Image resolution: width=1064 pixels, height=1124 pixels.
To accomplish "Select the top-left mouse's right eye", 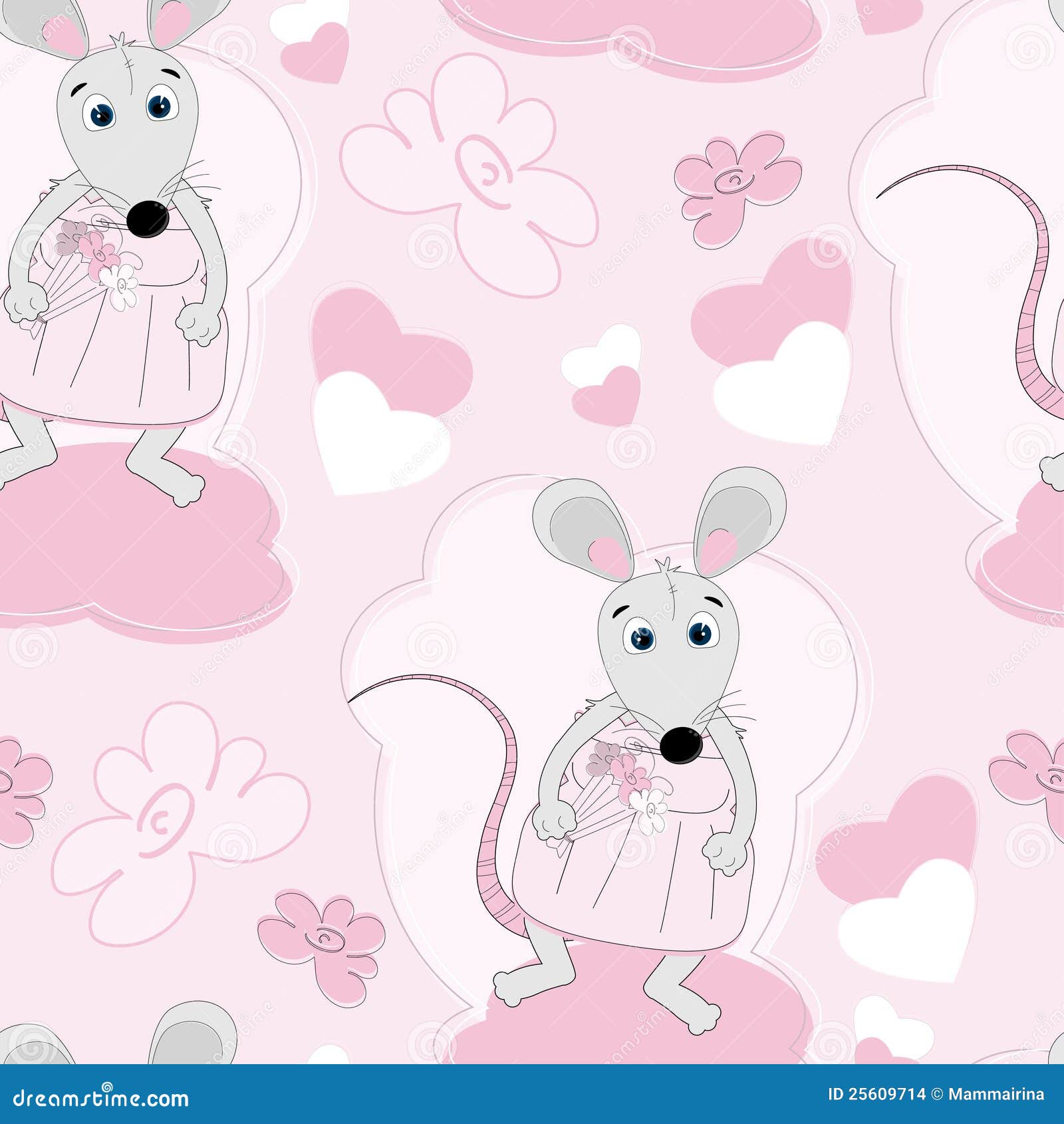I will [160, 103].
